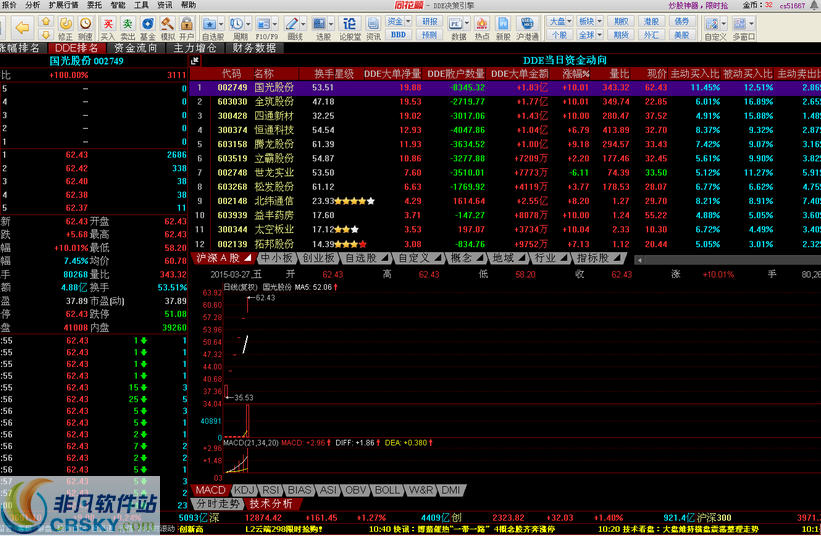Viewport: 821px width, 536px height.
Task: Switch to the 主力增仓 tab
Action: click(195, 48)
